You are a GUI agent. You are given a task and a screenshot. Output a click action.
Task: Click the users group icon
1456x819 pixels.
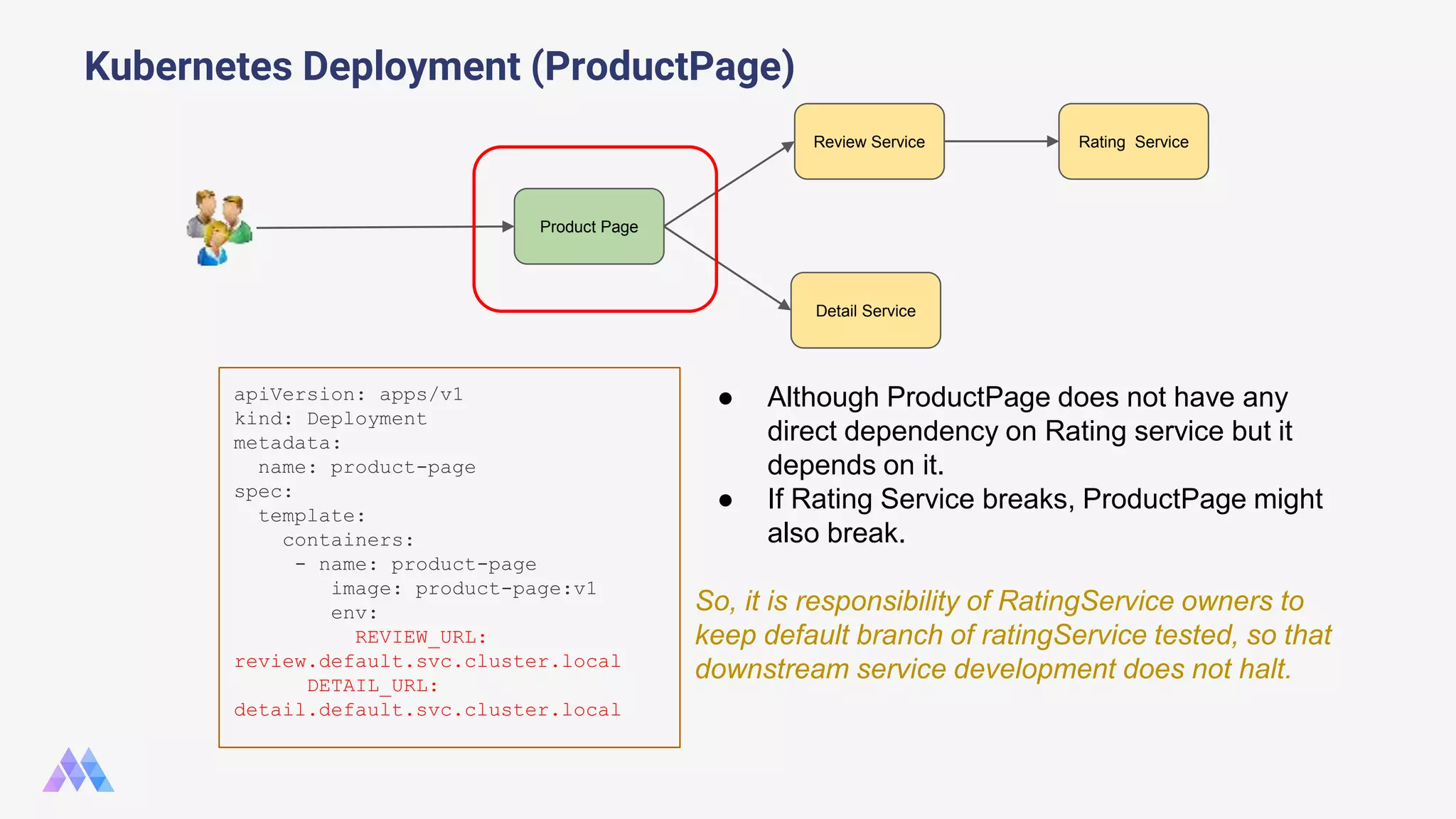pyautogui.click(x=219, y=227)
